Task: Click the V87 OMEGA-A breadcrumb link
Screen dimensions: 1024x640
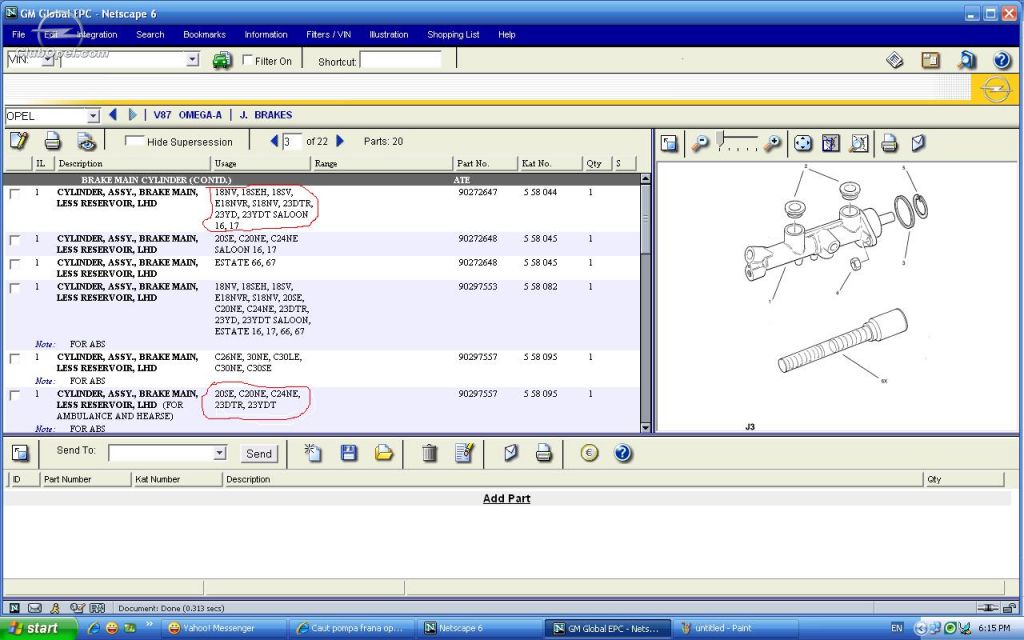Action: (x=187, y=115)
